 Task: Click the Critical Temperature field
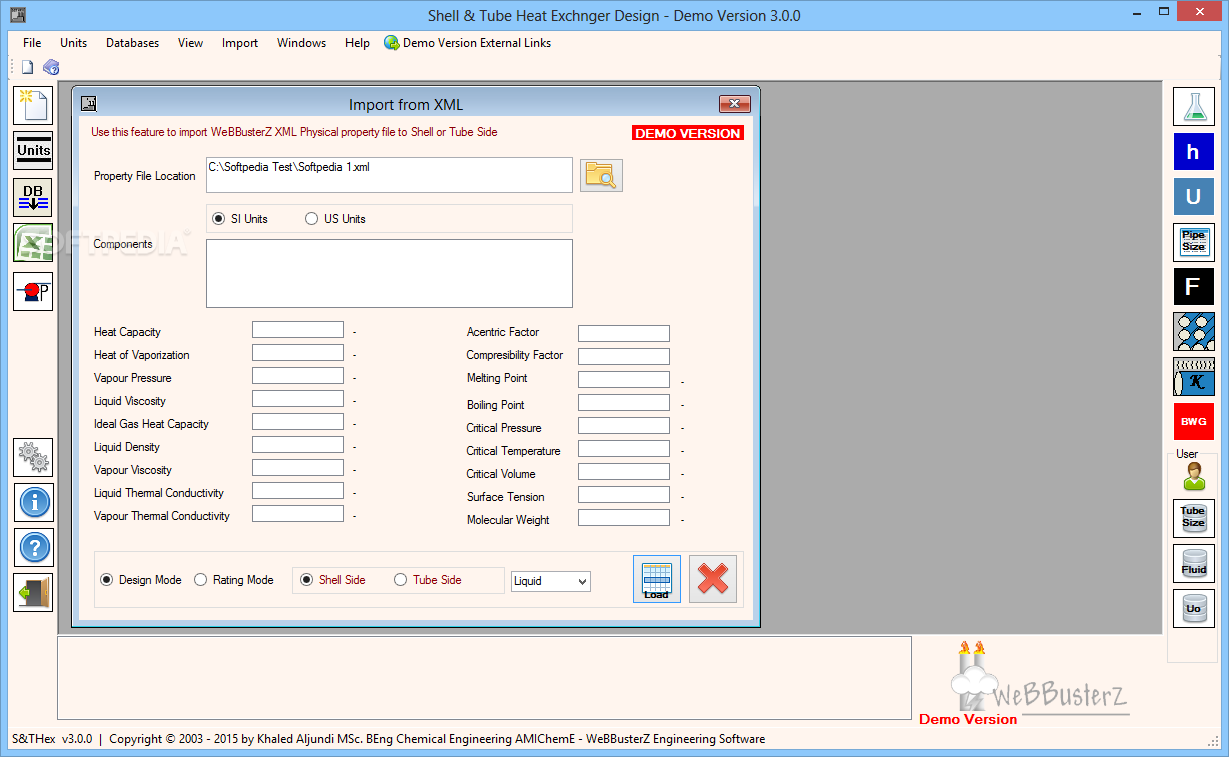[624, 449]
